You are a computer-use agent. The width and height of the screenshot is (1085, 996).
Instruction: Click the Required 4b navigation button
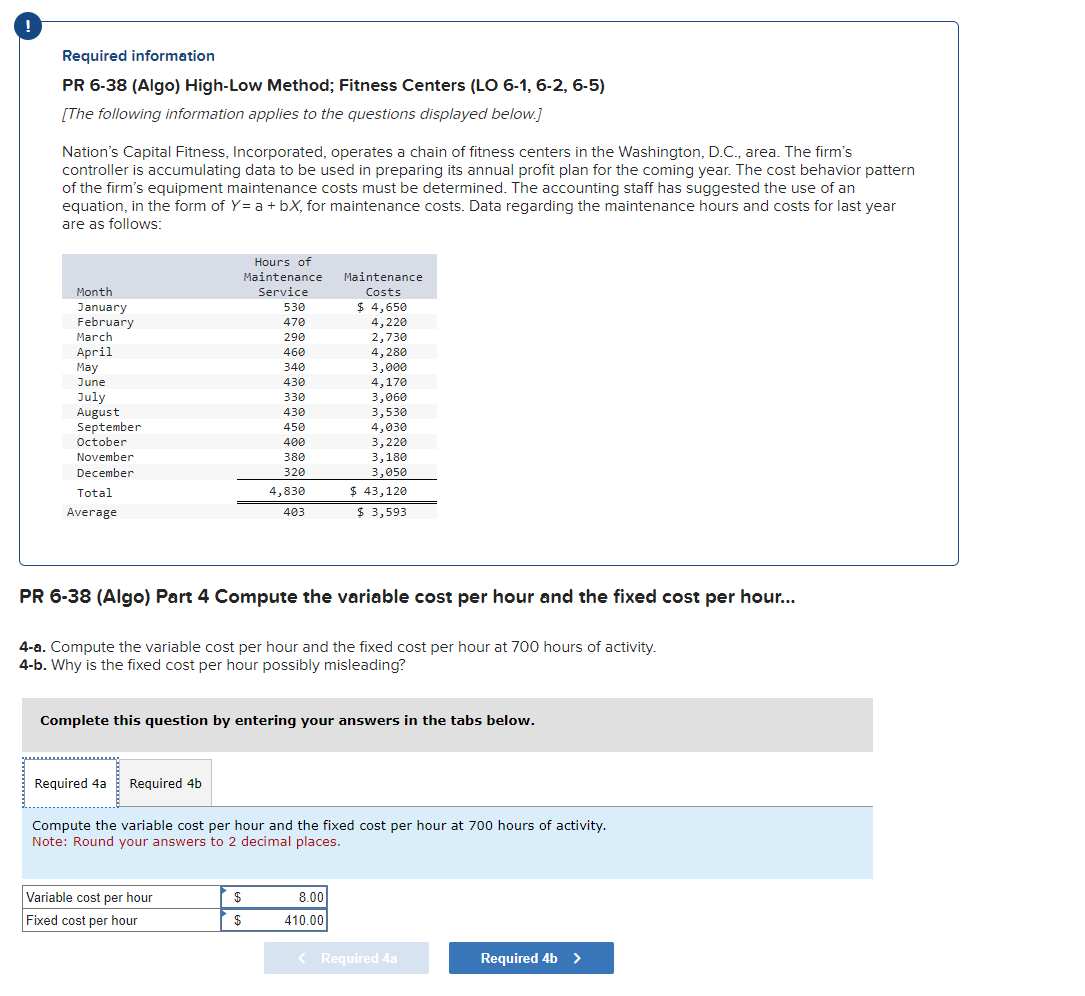coord(531,957)
